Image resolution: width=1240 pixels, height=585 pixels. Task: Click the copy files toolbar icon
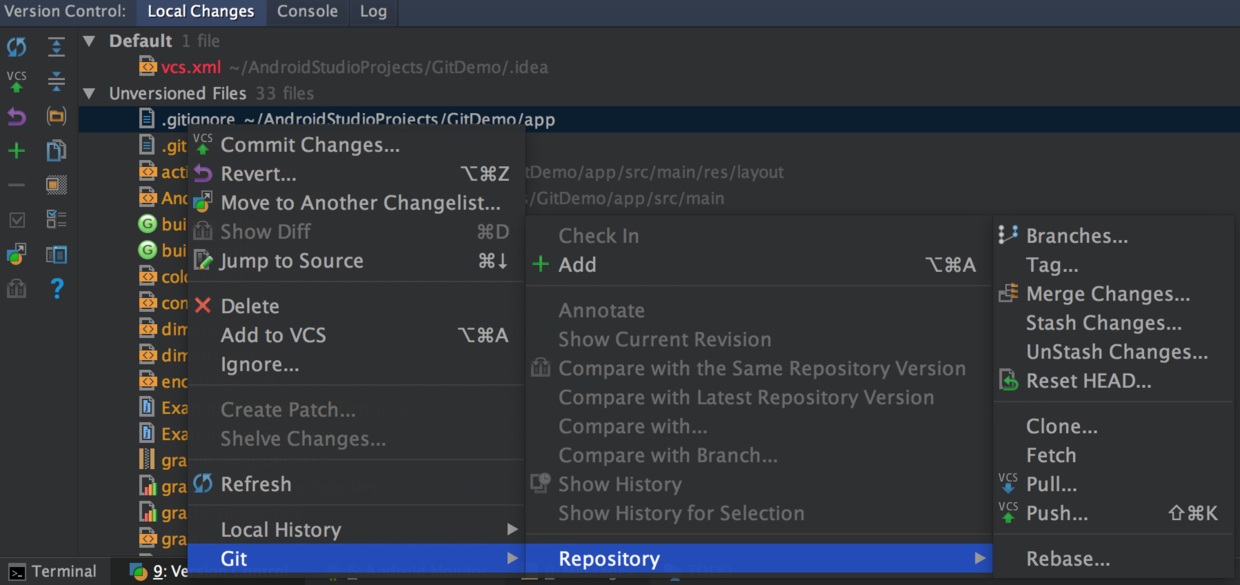pyautogui.click(x=56, y=151)
